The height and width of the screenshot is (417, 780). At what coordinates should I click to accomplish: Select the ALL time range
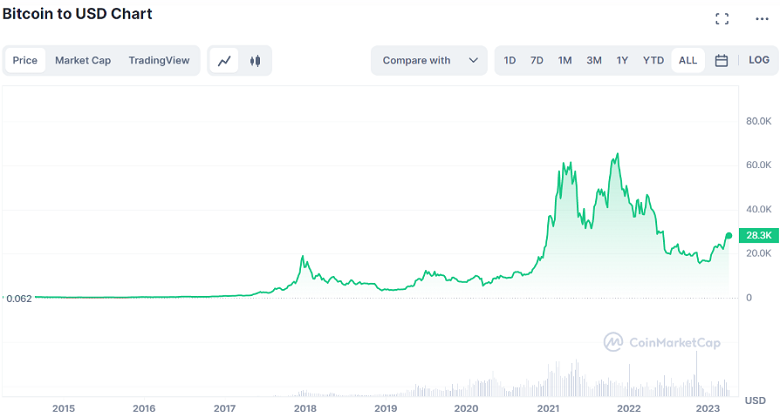[688, 61]
